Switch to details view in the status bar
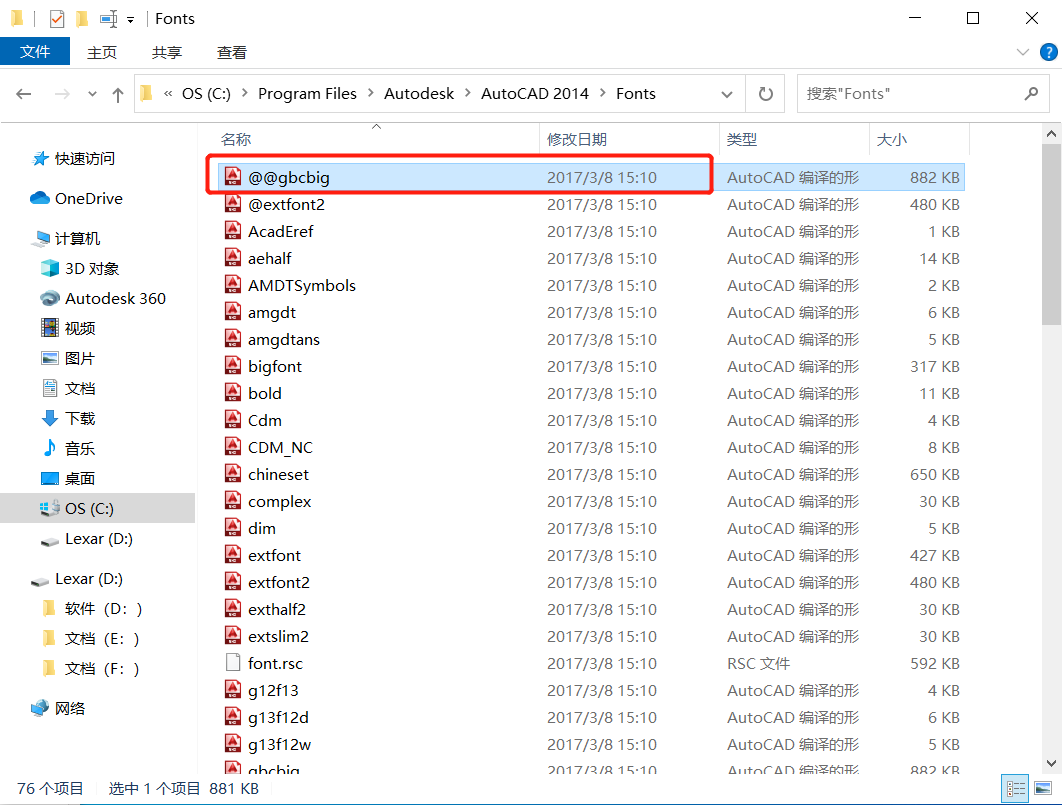The height and width of the screenshot is (805, 1062). 1016,789
